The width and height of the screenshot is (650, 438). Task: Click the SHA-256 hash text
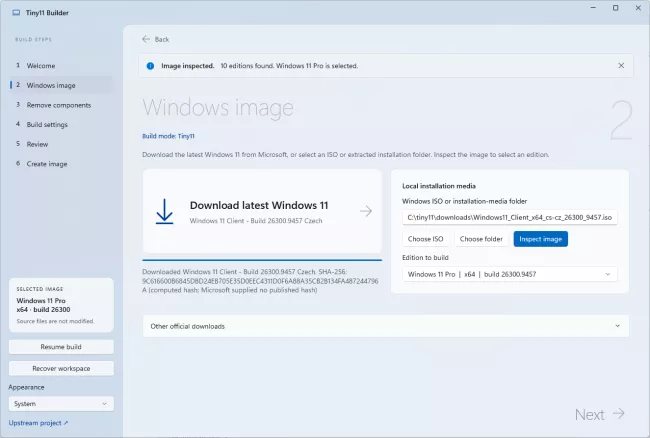[x=260, y=281]
